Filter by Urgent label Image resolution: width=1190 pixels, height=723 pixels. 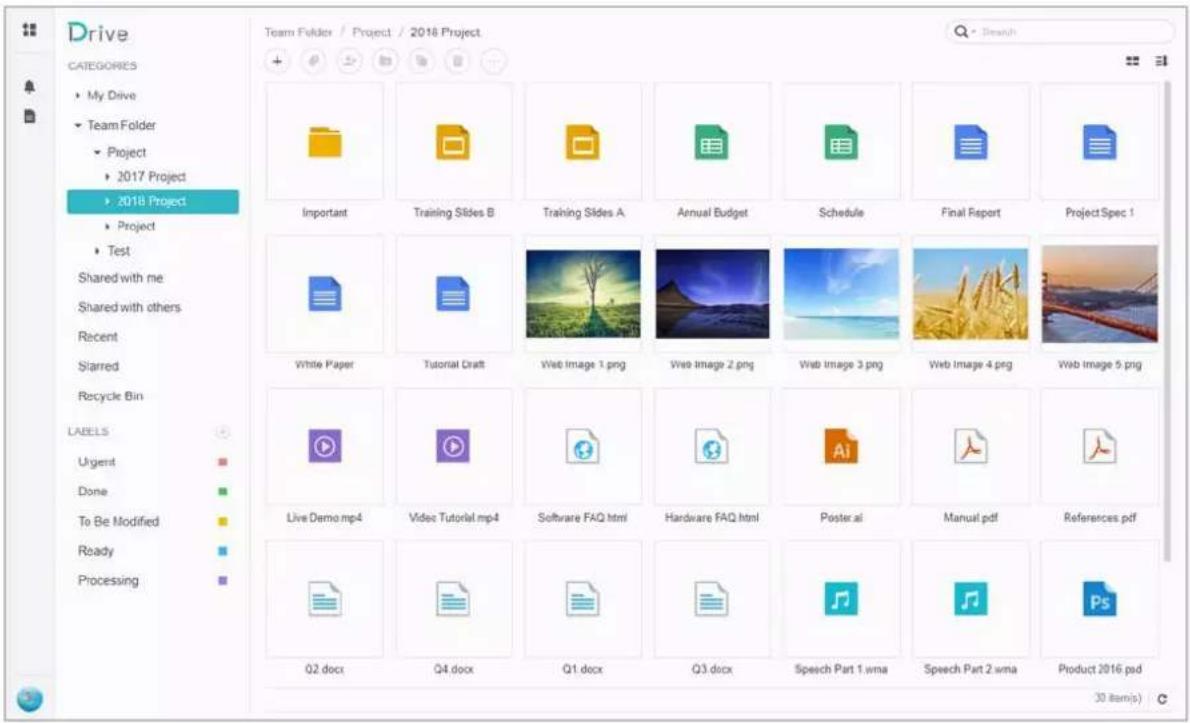pos(96,462)
